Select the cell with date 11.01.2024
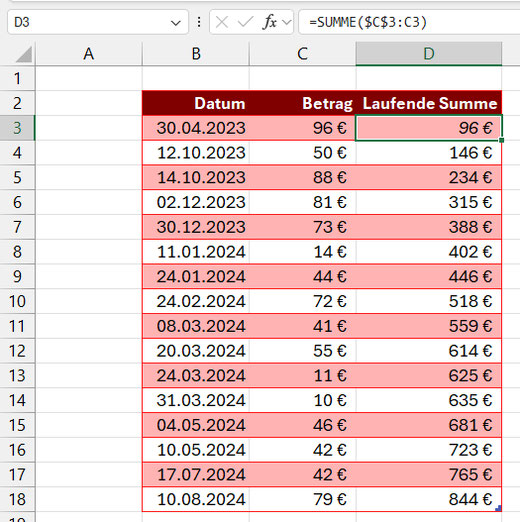520x522 pixels. click(x=196, y=252)
